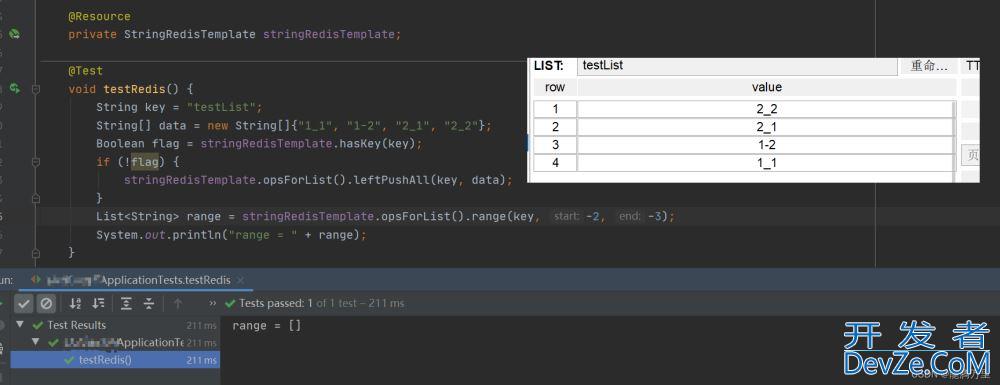Click the println statement in code
The width and height of the screenshot is (1000, 385).
(232, 235)
